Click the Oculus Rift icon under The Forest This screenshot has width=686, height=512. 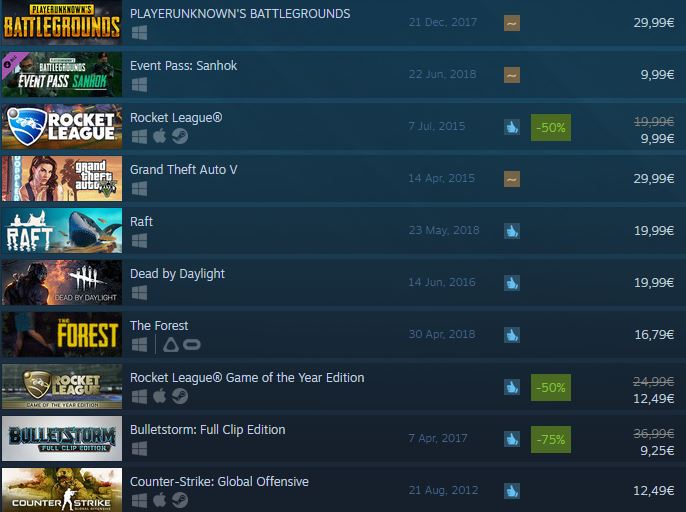[x=192, y=345]
